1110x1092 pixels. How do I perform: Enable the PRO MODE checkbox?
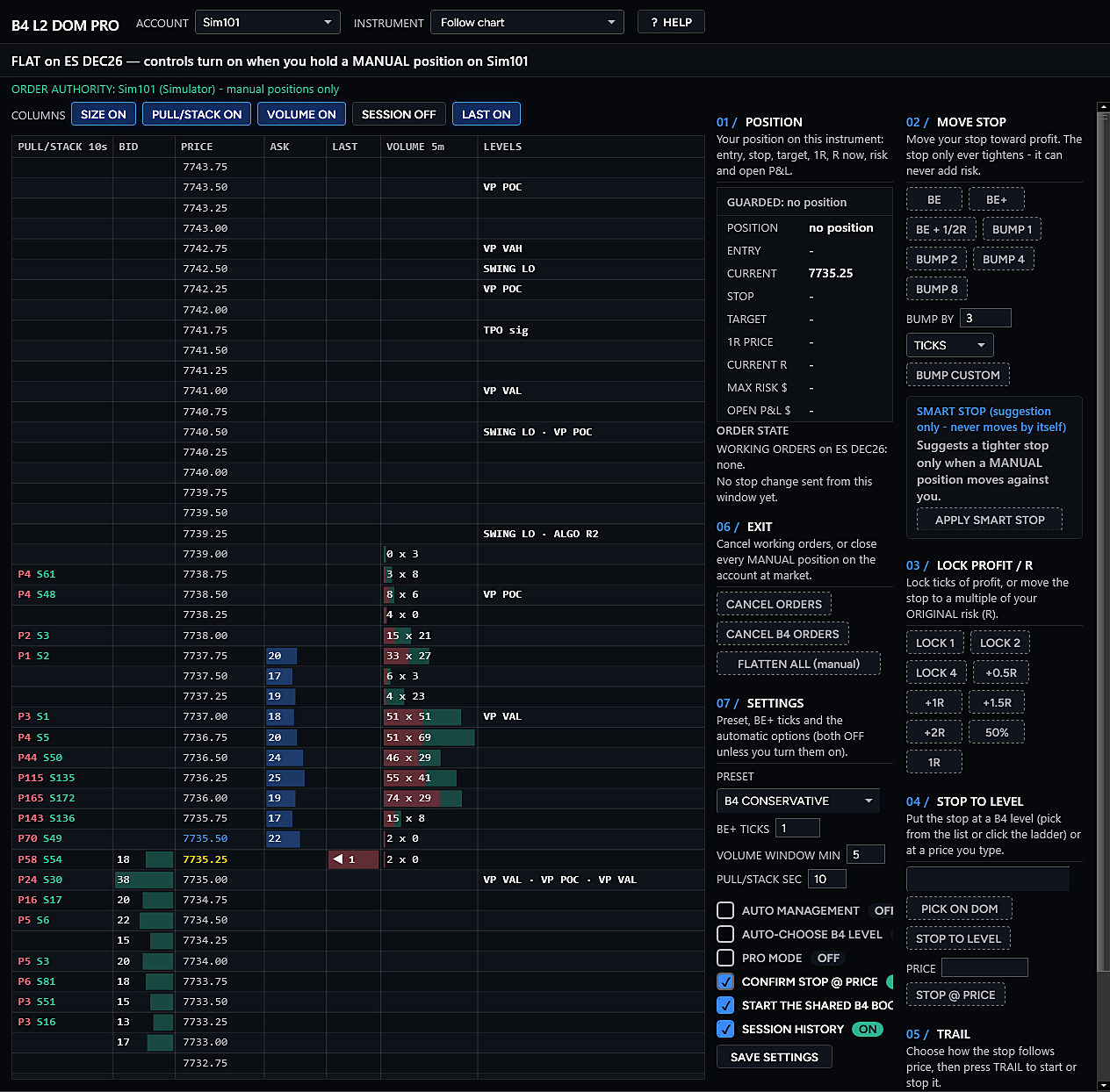(x=725, y=958)
